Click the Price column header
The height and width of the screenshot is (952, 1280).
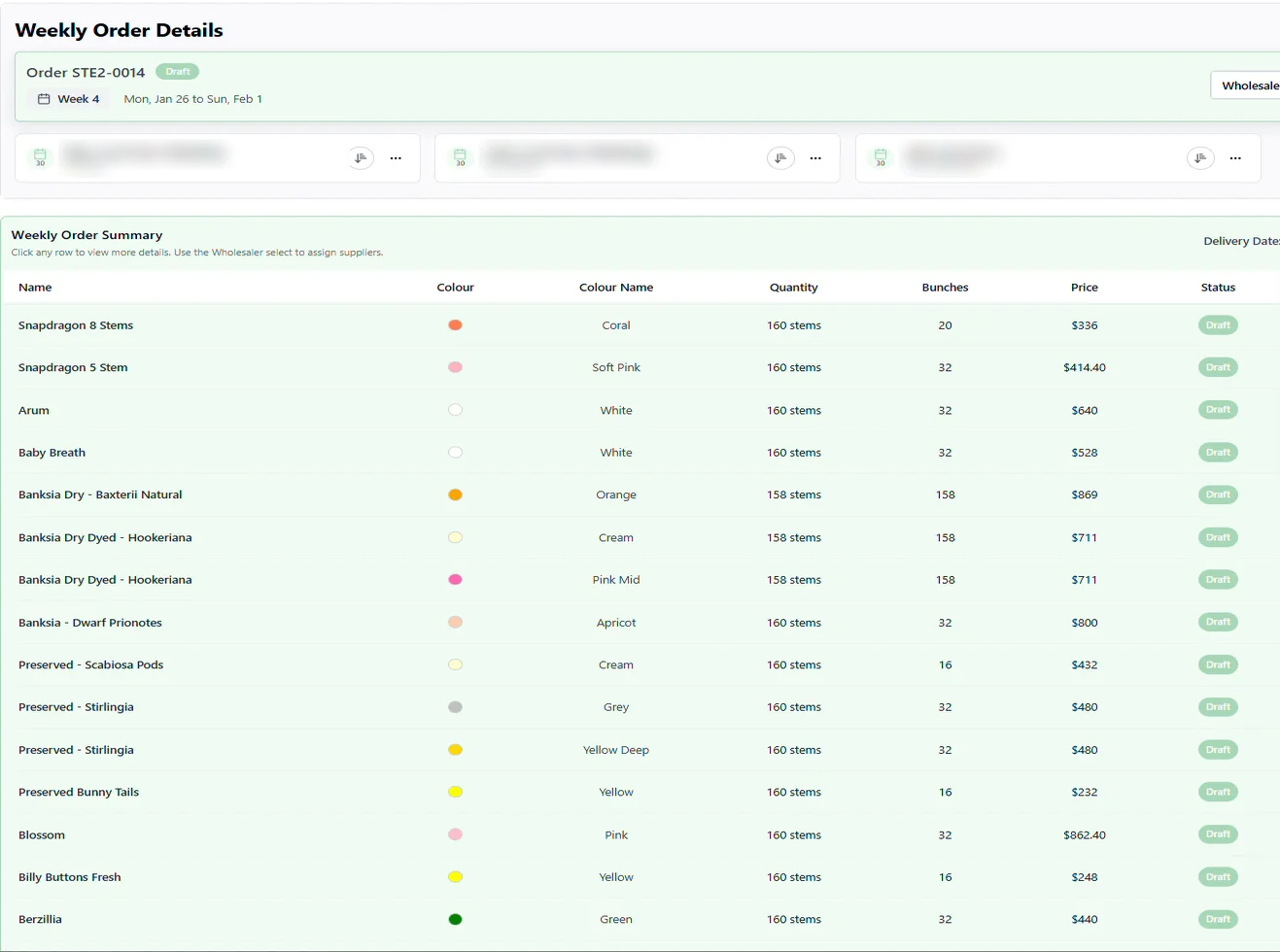point(1085,288)
